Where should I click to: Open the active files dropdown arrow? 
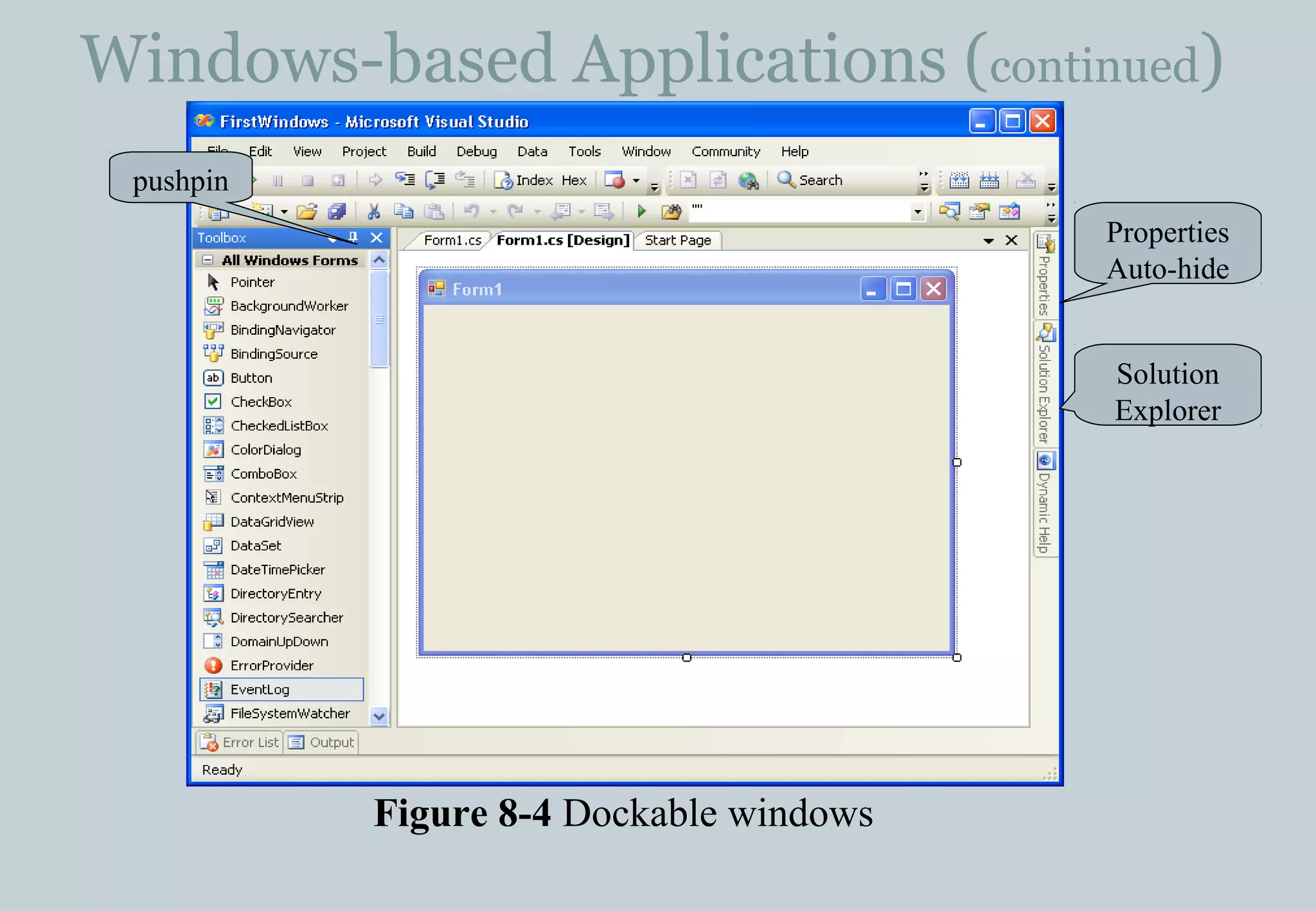pyautogui.click(x=988, y=241)
